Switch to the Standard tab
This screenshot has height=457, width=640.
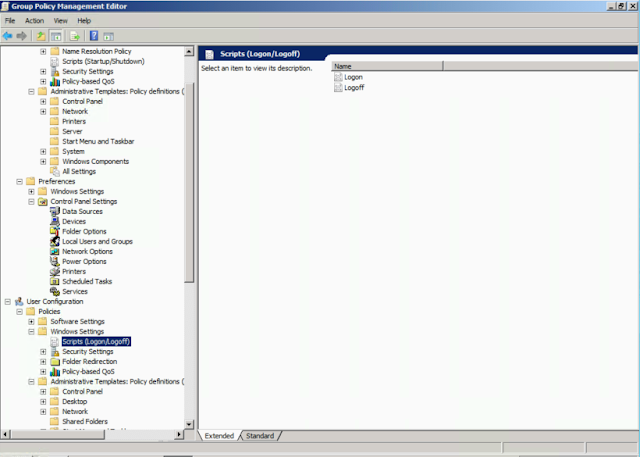tap(260, 436)
